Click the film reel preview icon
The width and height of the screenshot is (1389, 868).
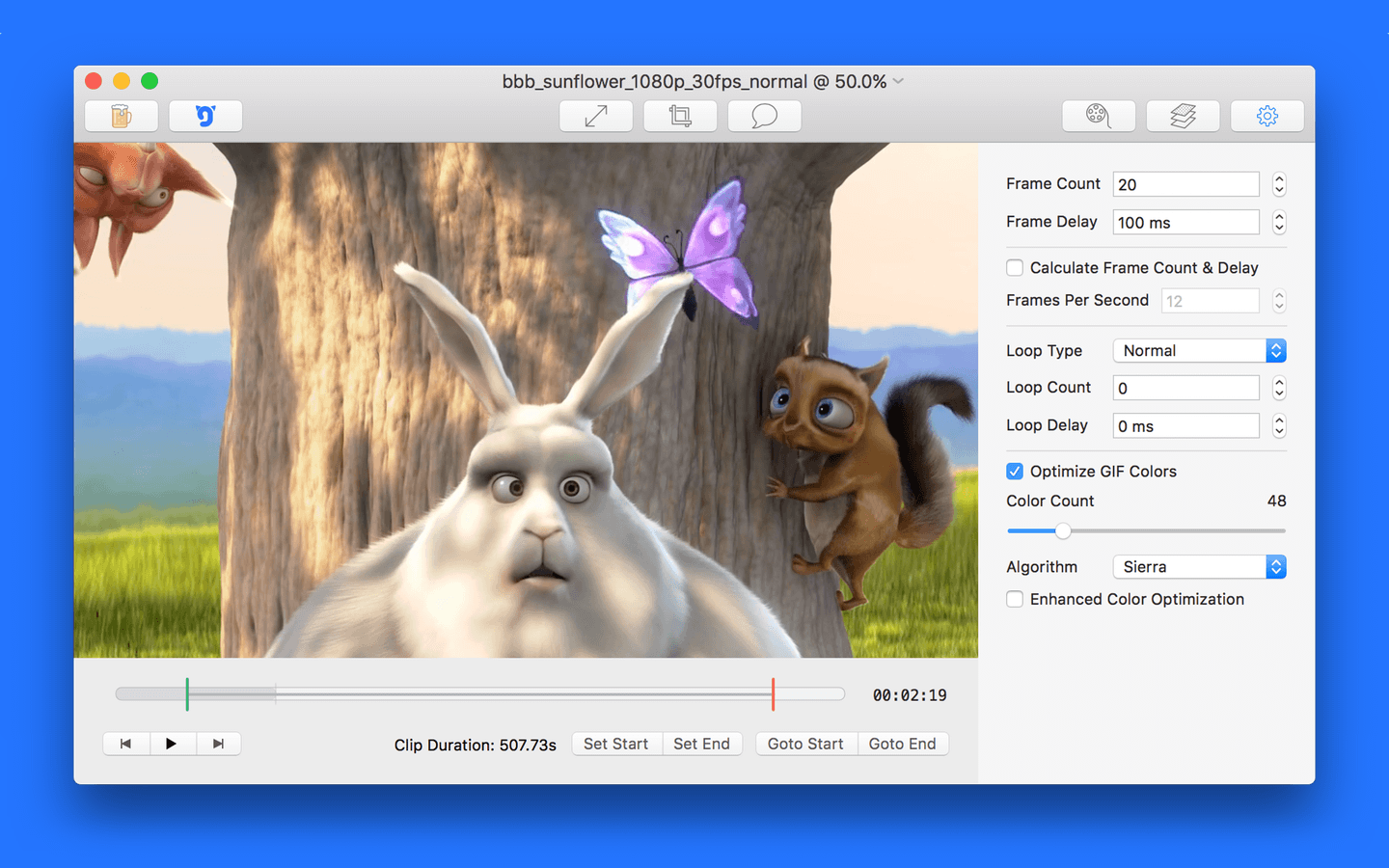coord(1098,117)
